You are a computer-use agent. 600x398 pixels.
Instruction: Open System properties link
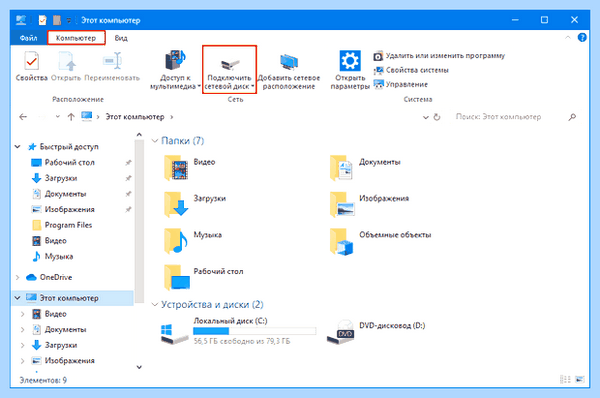(411, 70)
